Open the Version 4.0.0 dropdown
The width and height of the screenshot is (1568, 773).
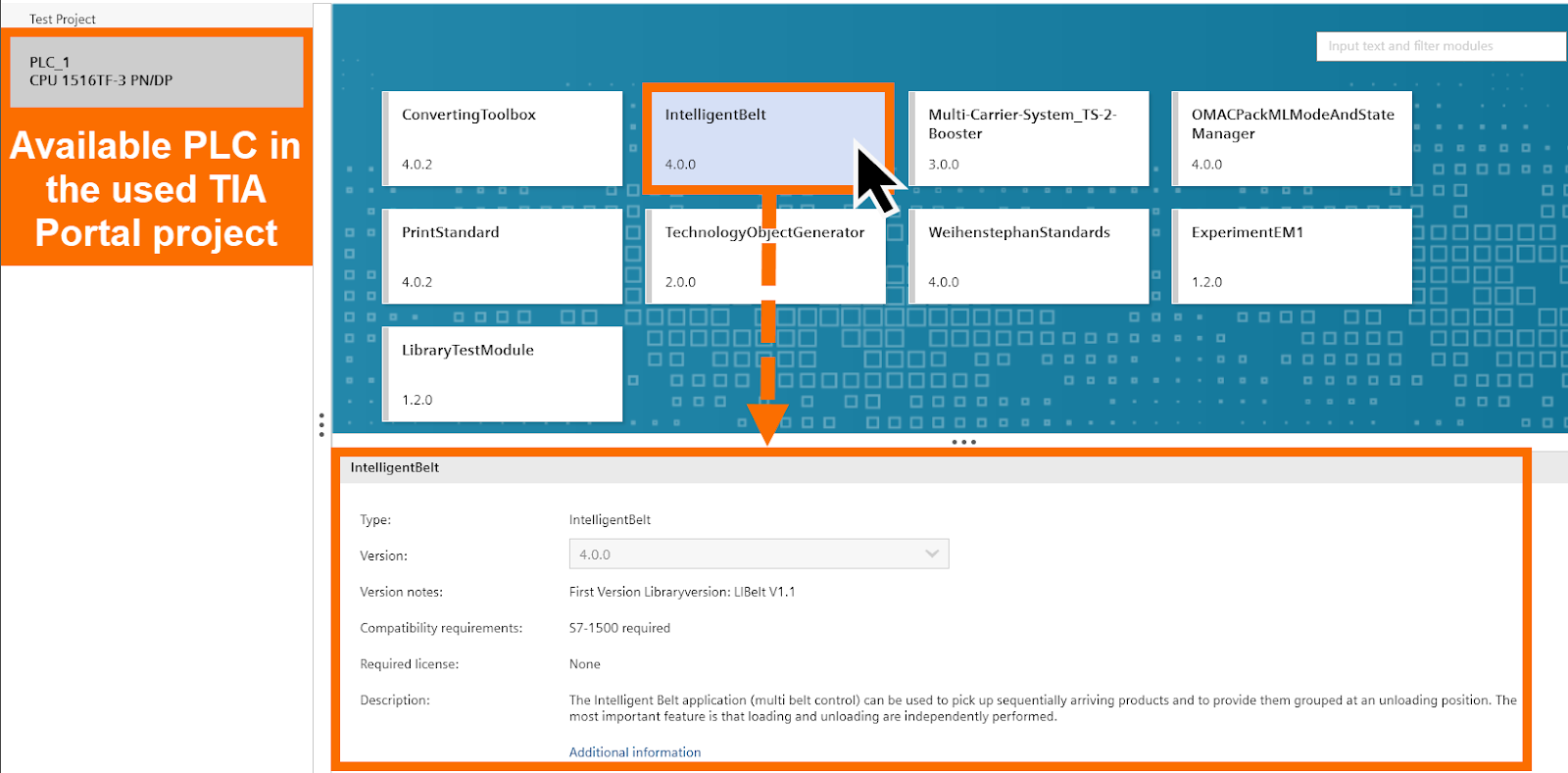tap(759, 554)
